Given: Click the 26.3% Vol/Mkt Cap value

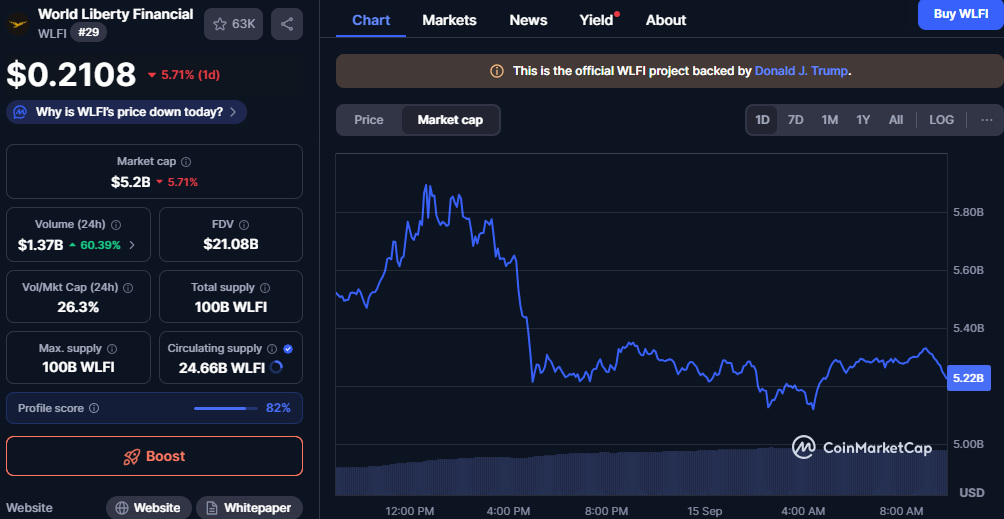Looking at the screenshot, I should (x=78, y=307).
